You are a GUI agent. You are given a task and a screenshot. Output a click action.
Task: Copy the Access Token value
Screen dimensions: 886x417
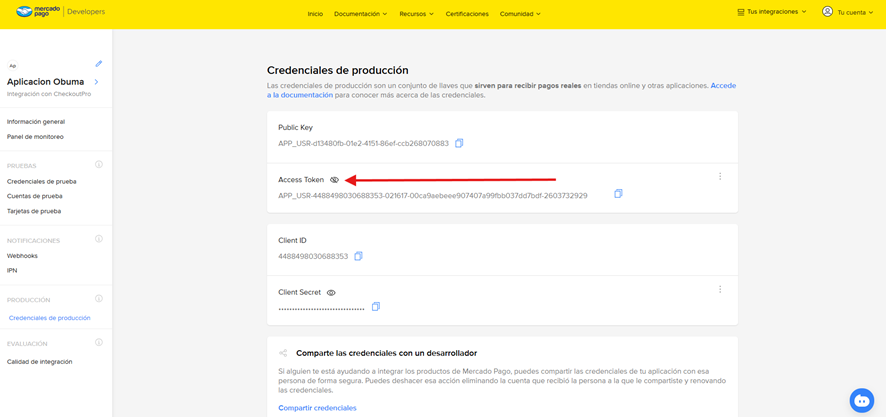[618, 194]
